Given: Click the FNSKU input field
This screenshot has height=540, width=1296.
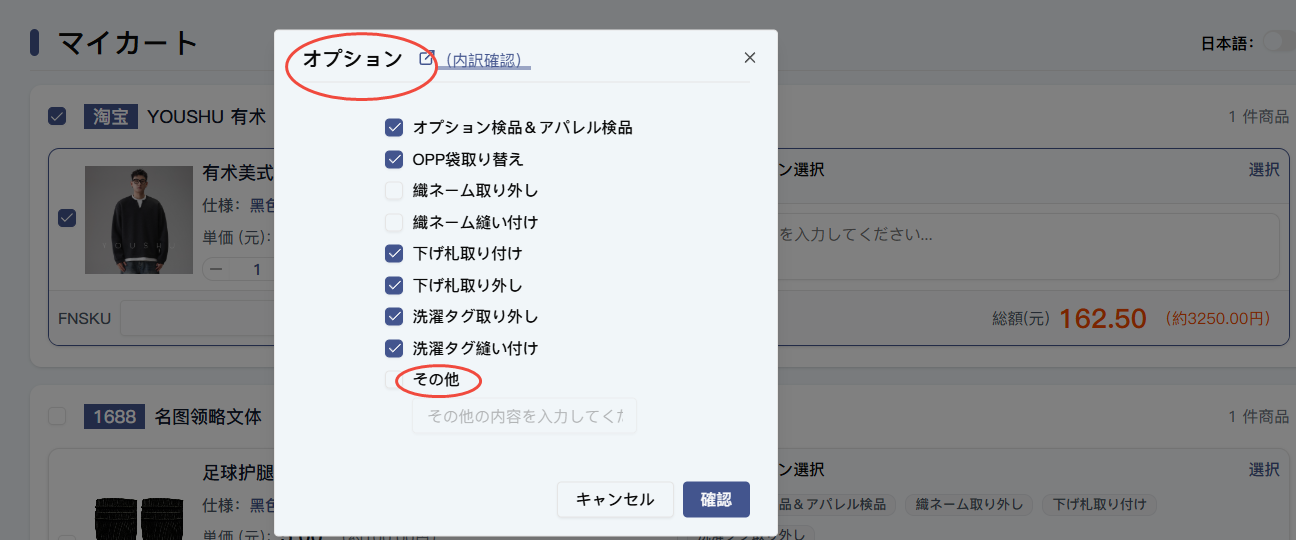Looking at the screenshot, I should [x=197, y=319].
